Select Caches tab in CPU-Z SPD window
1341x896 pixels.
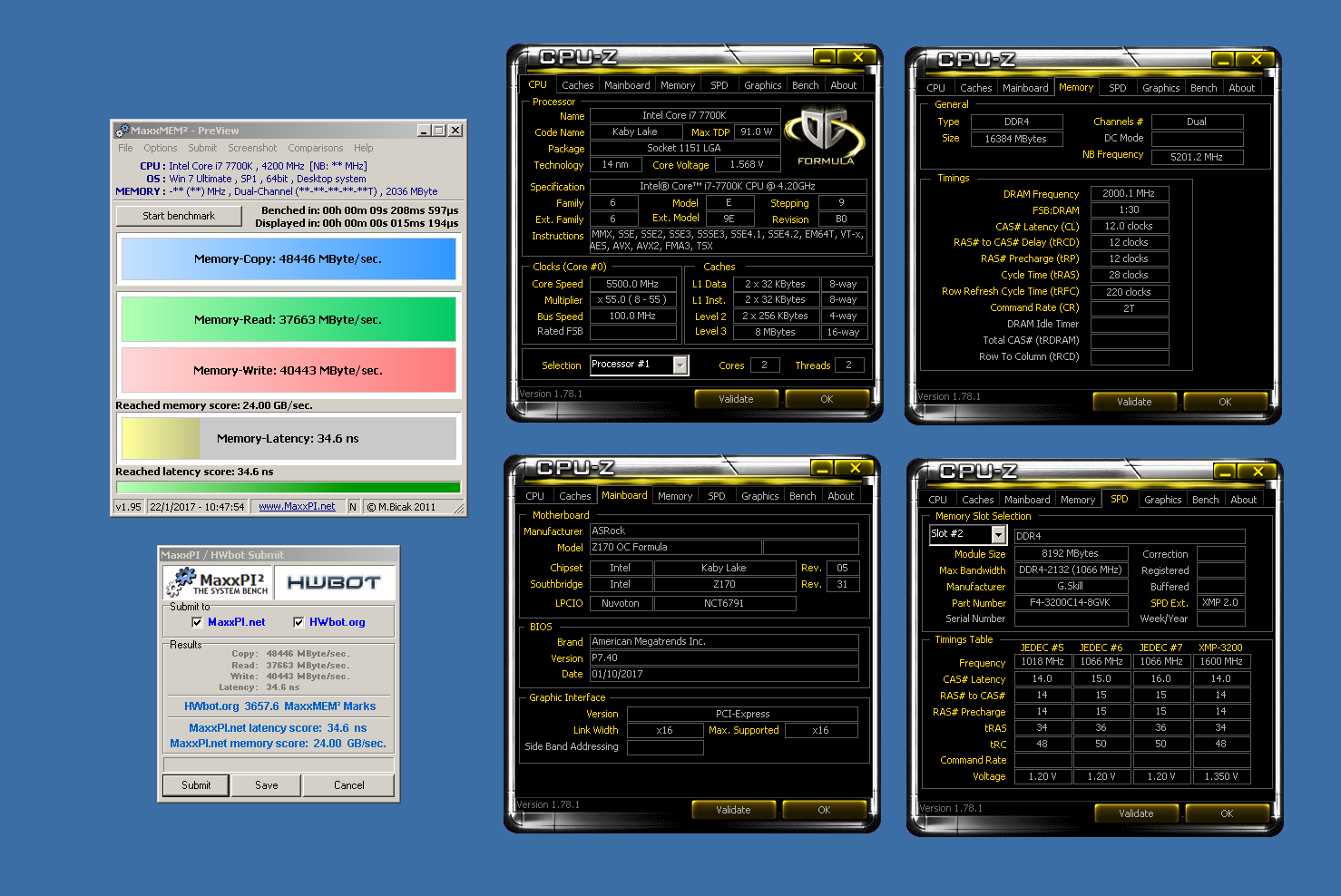(977, 500)
